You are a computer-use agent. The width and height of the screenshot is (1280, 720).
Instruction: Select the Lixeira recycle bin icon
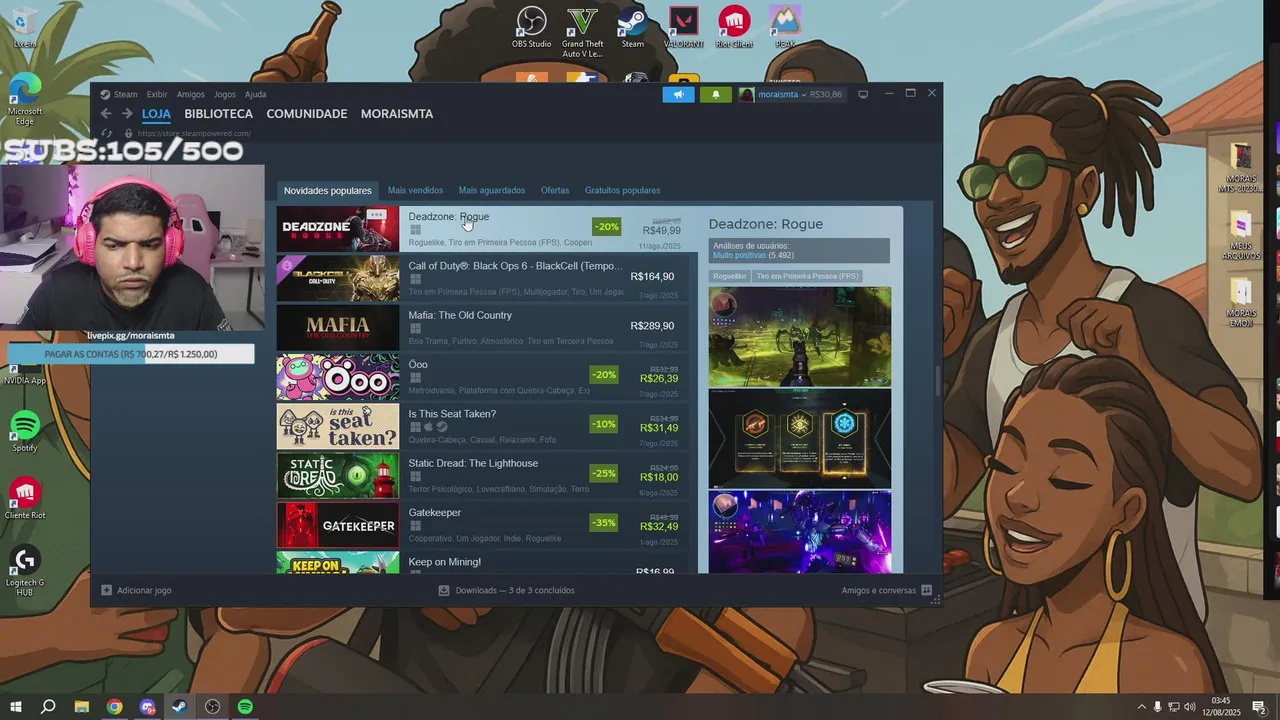[x=25, y=27]
